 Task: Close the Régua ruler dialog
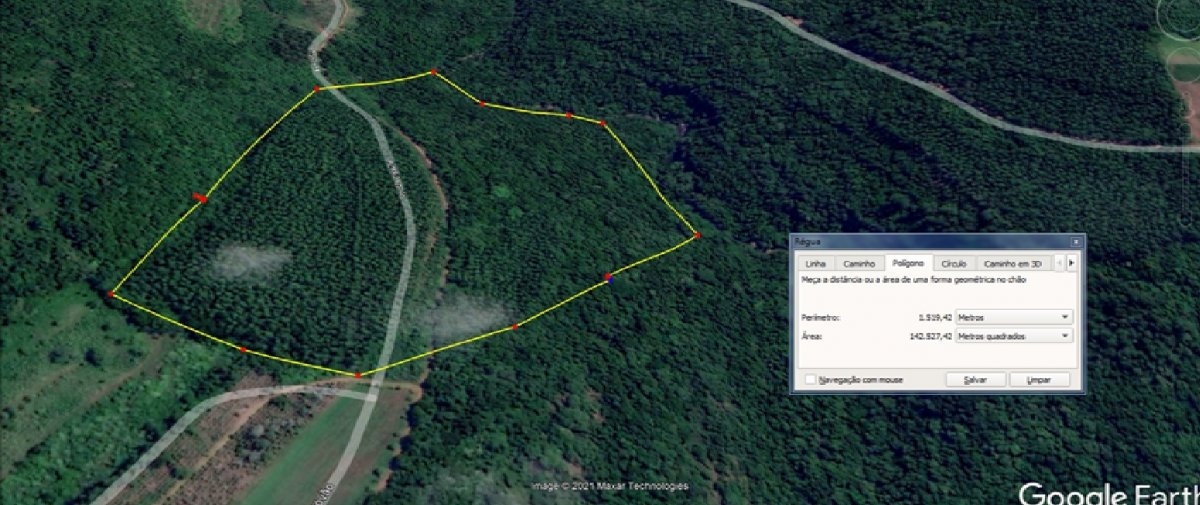1076,242
